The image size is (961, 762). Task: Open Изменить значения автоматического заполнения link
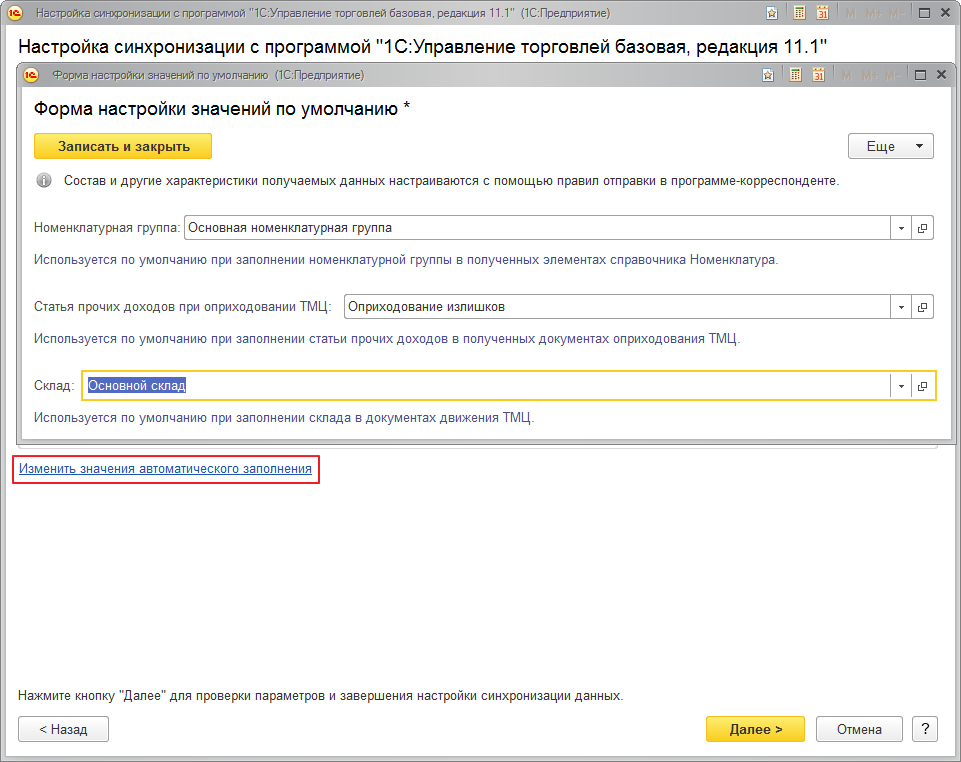pos(164,470)
